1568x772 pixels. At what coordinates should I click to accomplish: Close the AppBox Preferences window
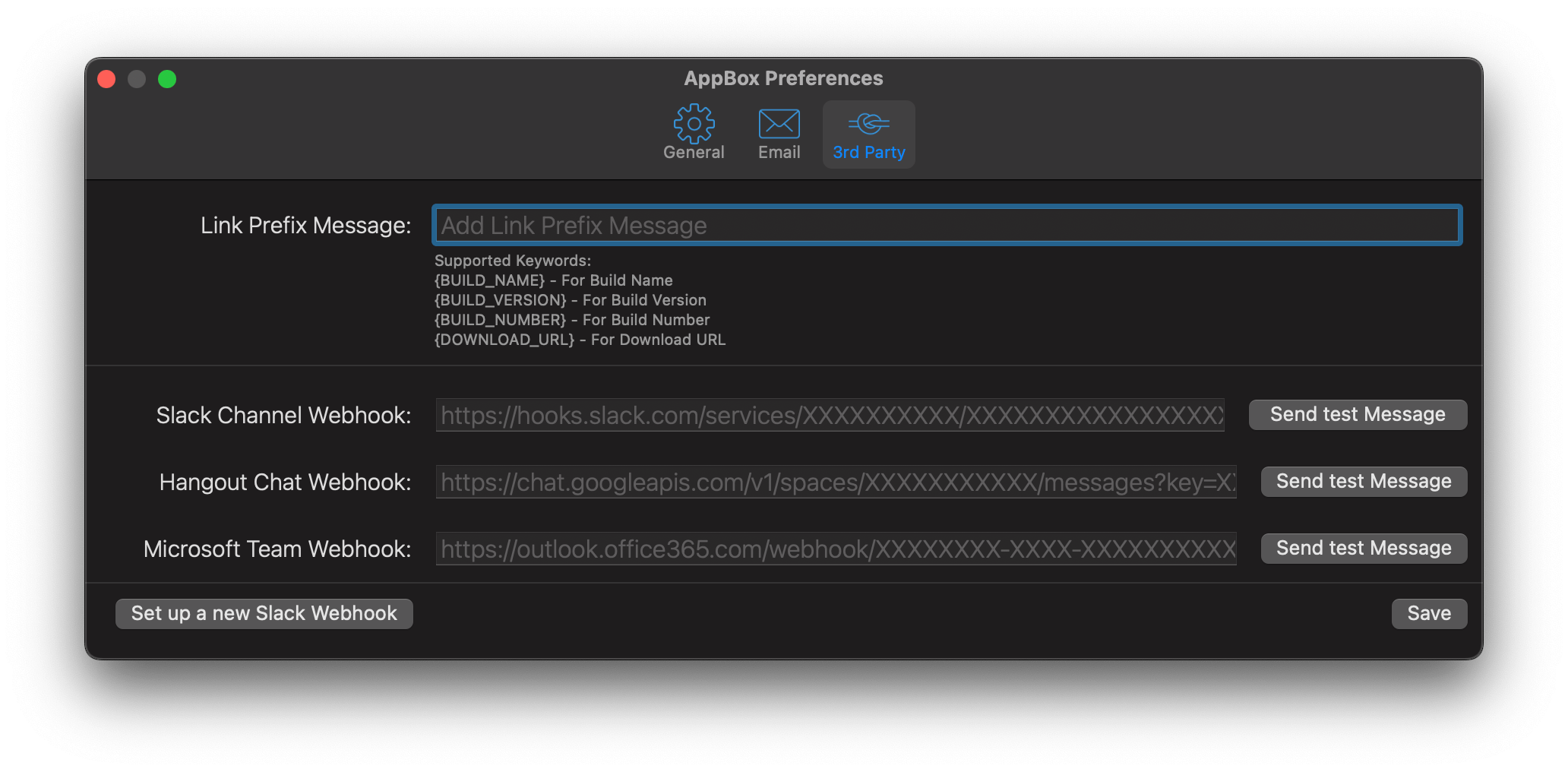click(106, 79)
